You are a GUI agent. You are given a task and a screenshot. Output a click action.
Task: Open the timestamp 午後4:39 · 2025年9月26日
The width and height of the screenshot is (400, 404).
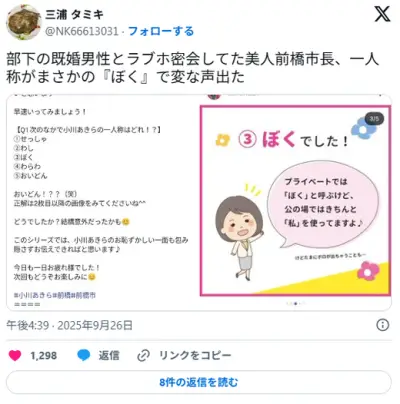(69, 325)
